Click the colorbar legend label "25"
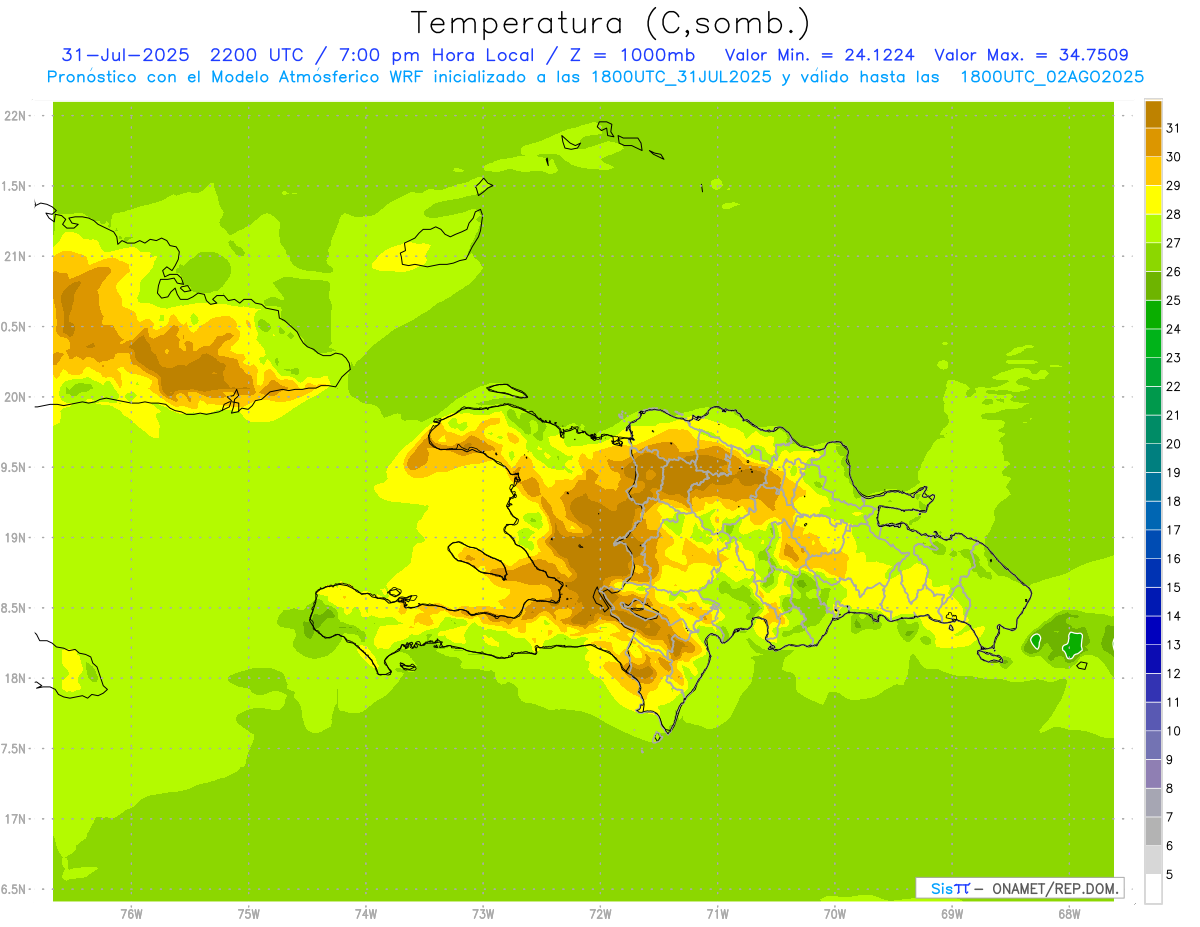Screen dimensions: 1200x927 [1174, 300]
